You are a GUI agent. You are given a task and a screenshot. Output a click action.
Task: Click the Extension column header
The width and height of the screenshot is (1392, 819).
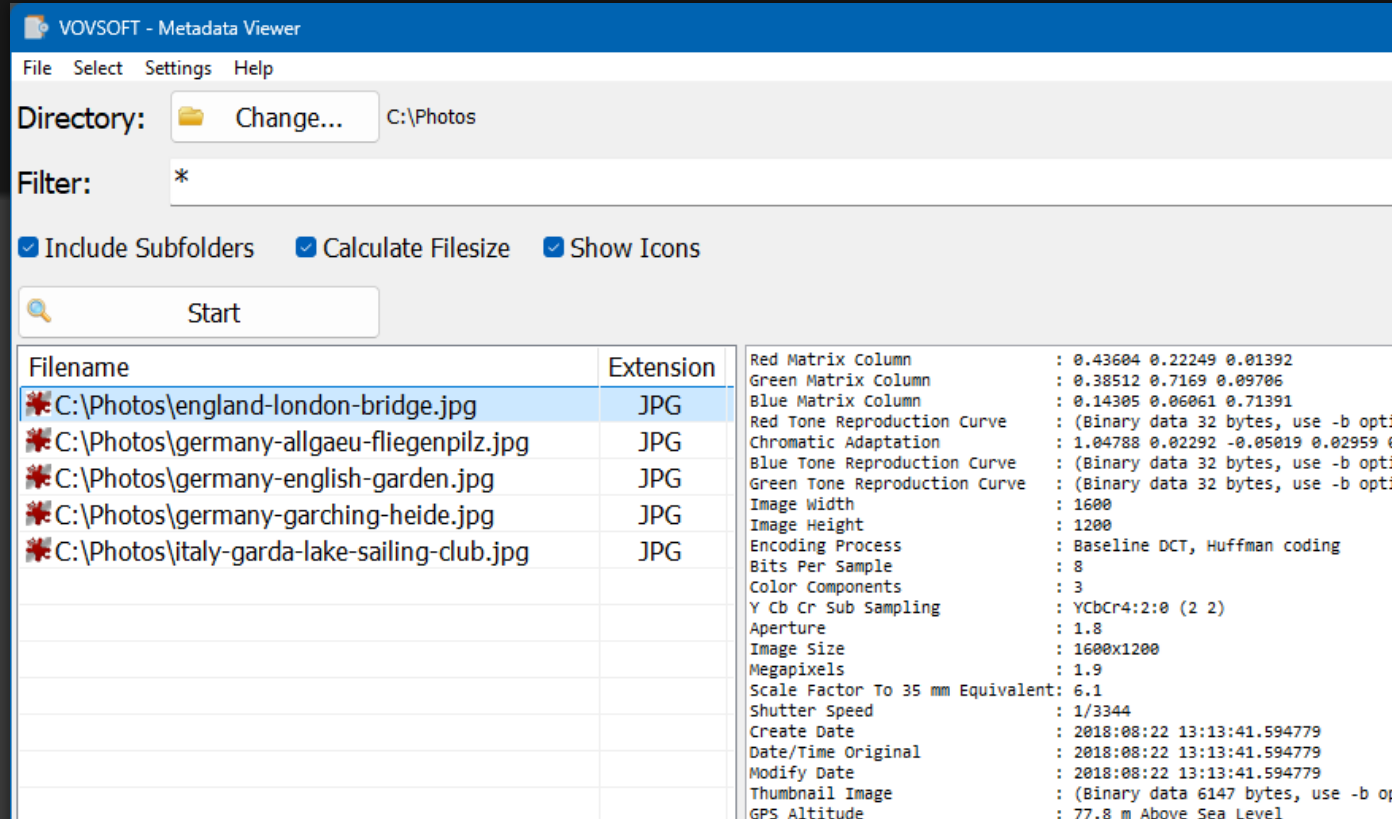[660, 367]
